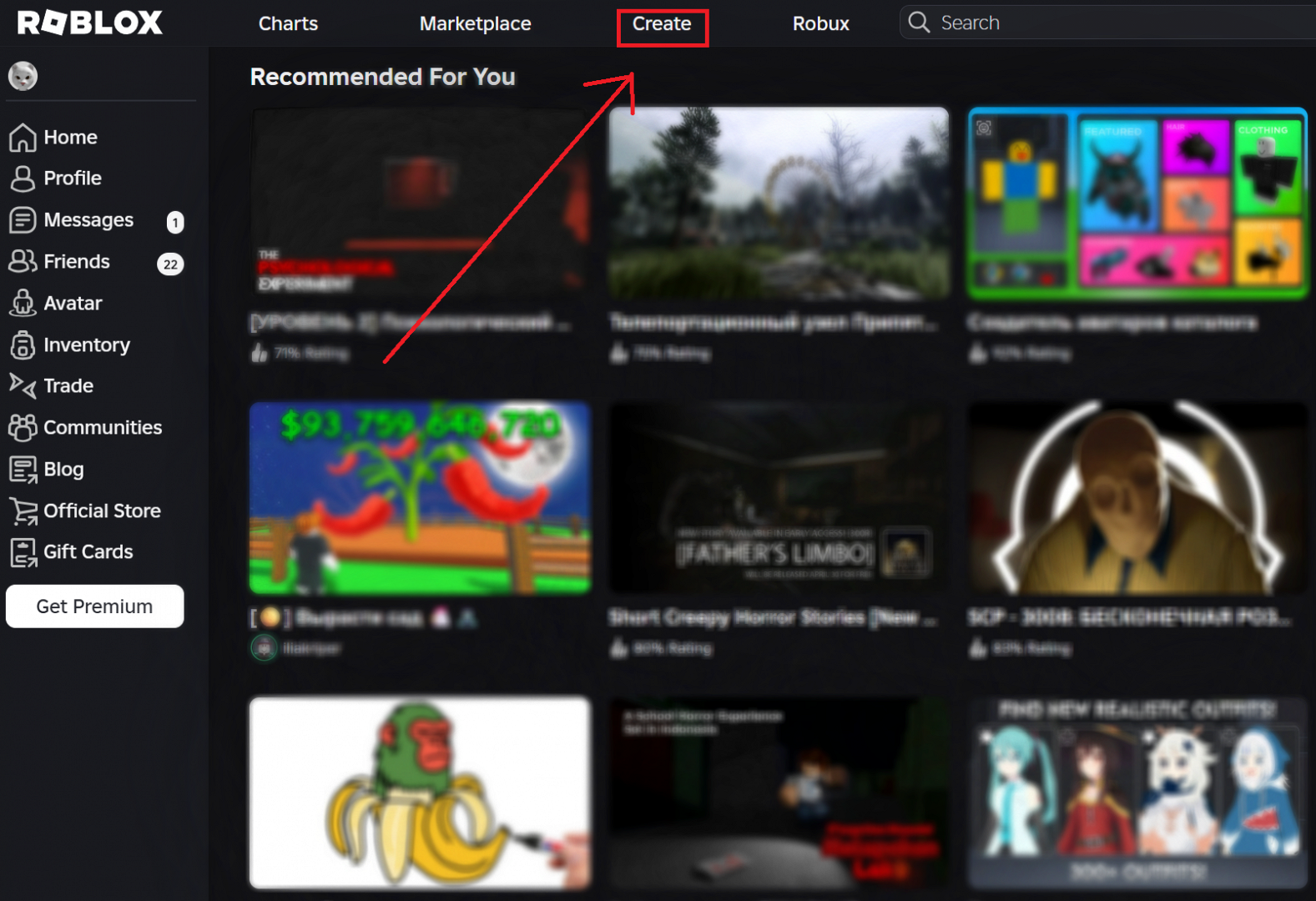Open the user avatar profile picture
This screenshot has height=901, width=1316.
click(x=23, y=76)
